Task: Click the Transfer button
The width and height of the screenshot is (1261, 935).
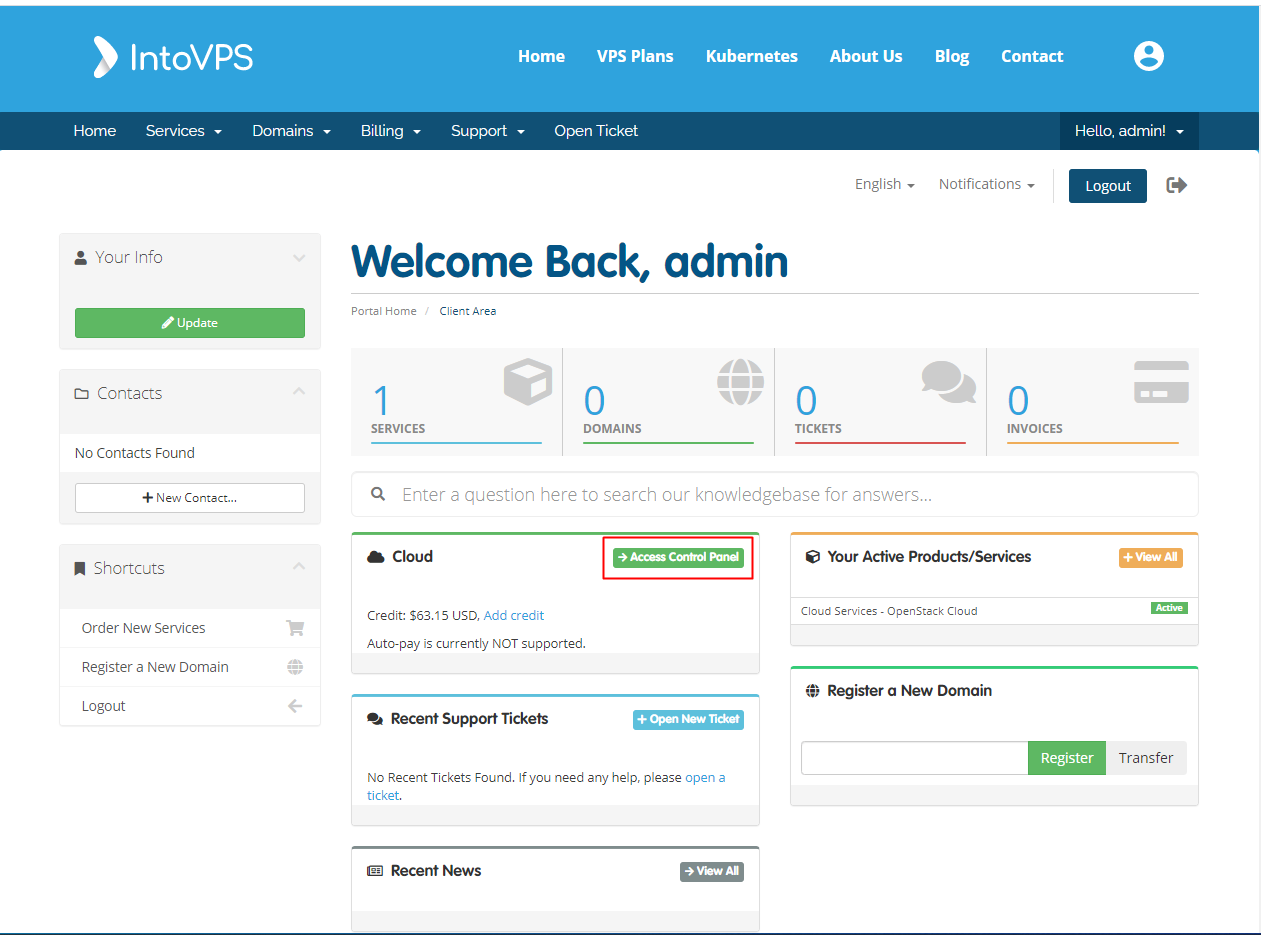Action: coord(1146,758)
